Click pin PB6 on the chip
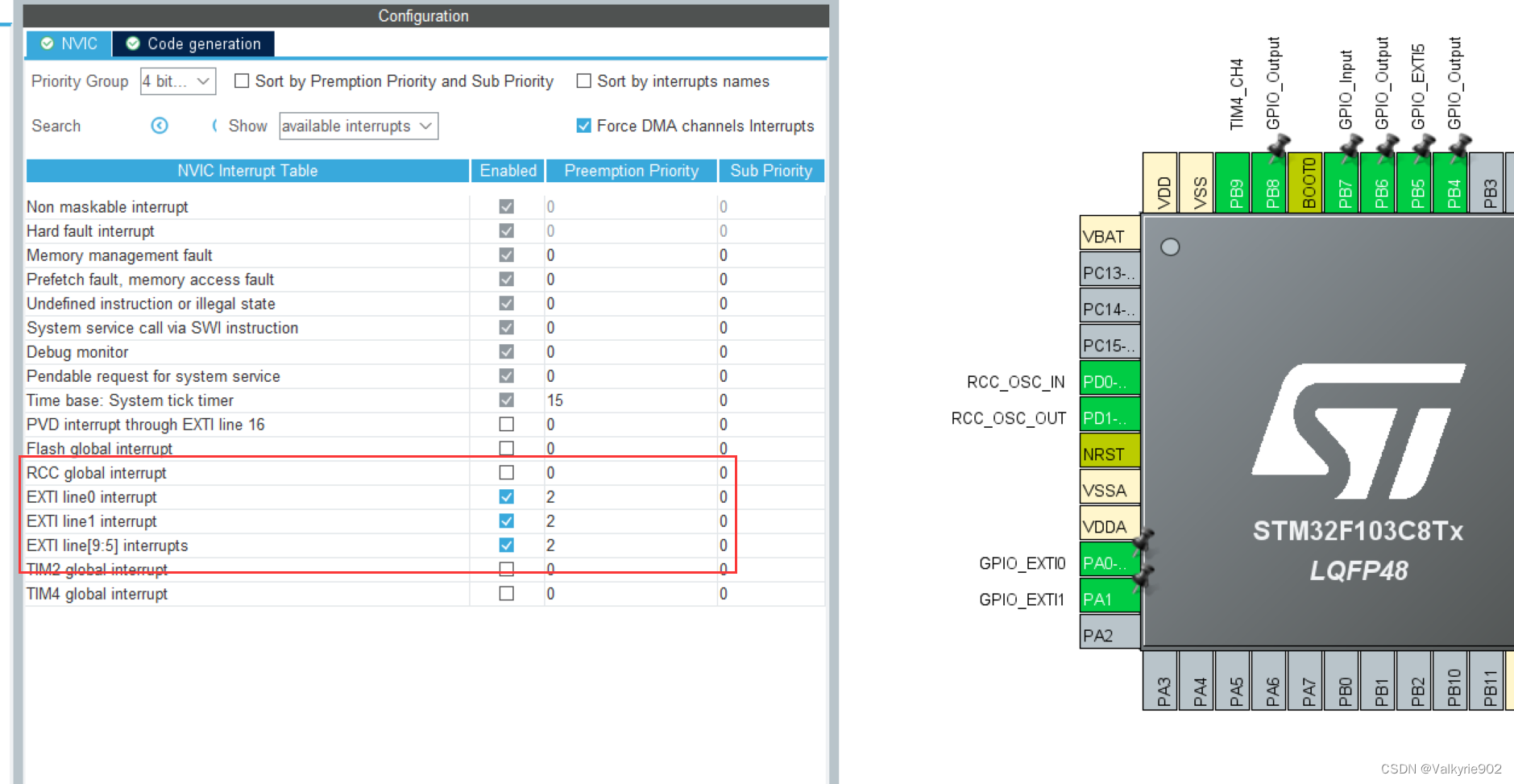Image resolution: width=1514 pixels, height=784 pixels. coord(1378,182)
